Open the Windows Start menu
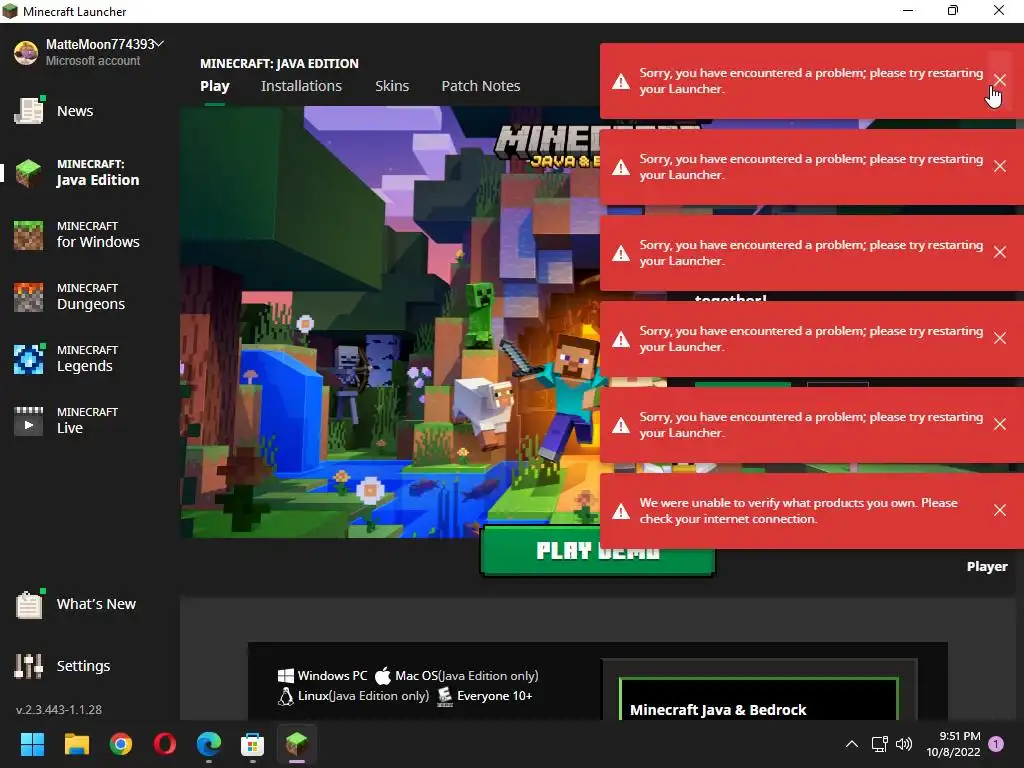The width and height of the screenshot is (1024, 768). pos(33,744)
